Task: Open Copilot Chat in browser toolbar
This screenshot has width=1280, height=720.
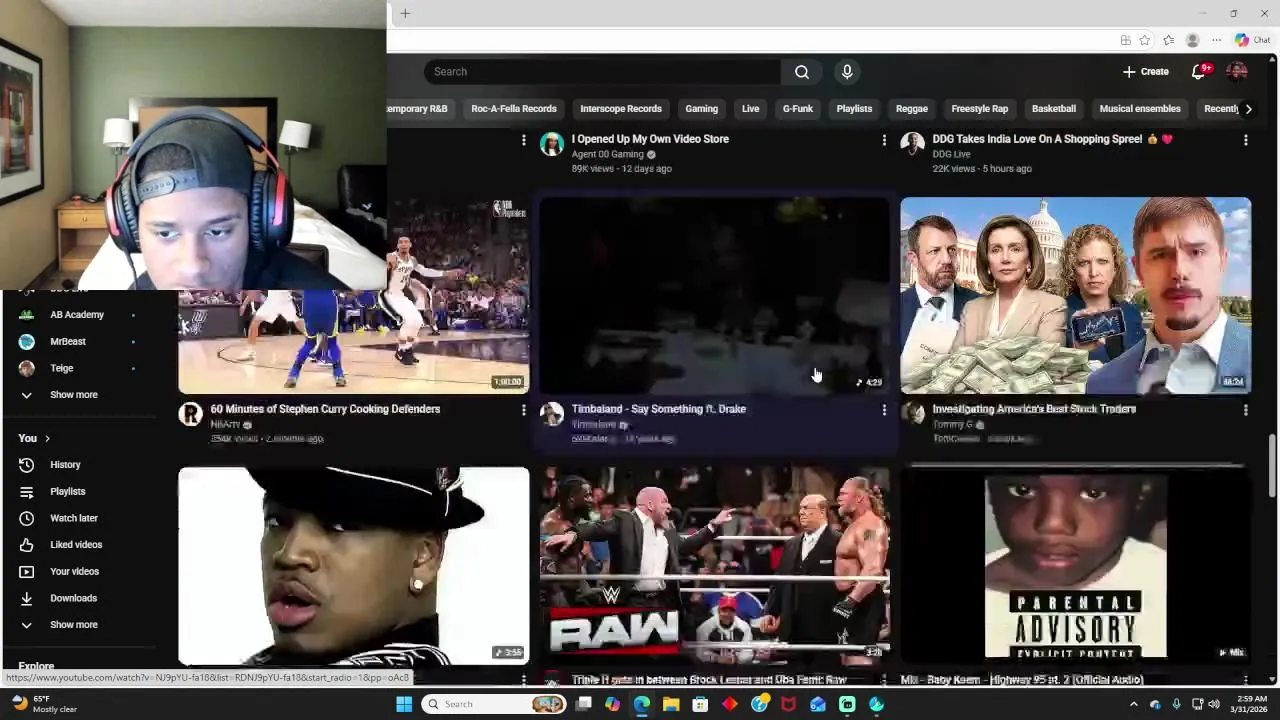Action: pyautogui.click(x=1252, y=40)
